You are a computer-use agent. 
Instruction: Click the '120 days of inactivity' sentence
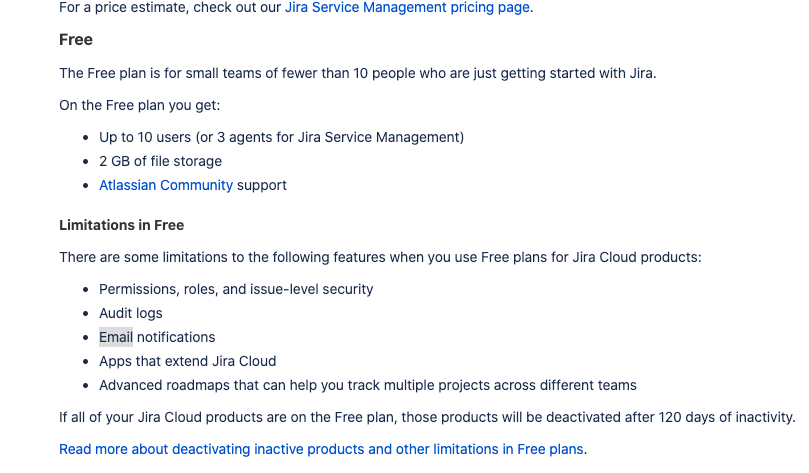tap(427, 417)
